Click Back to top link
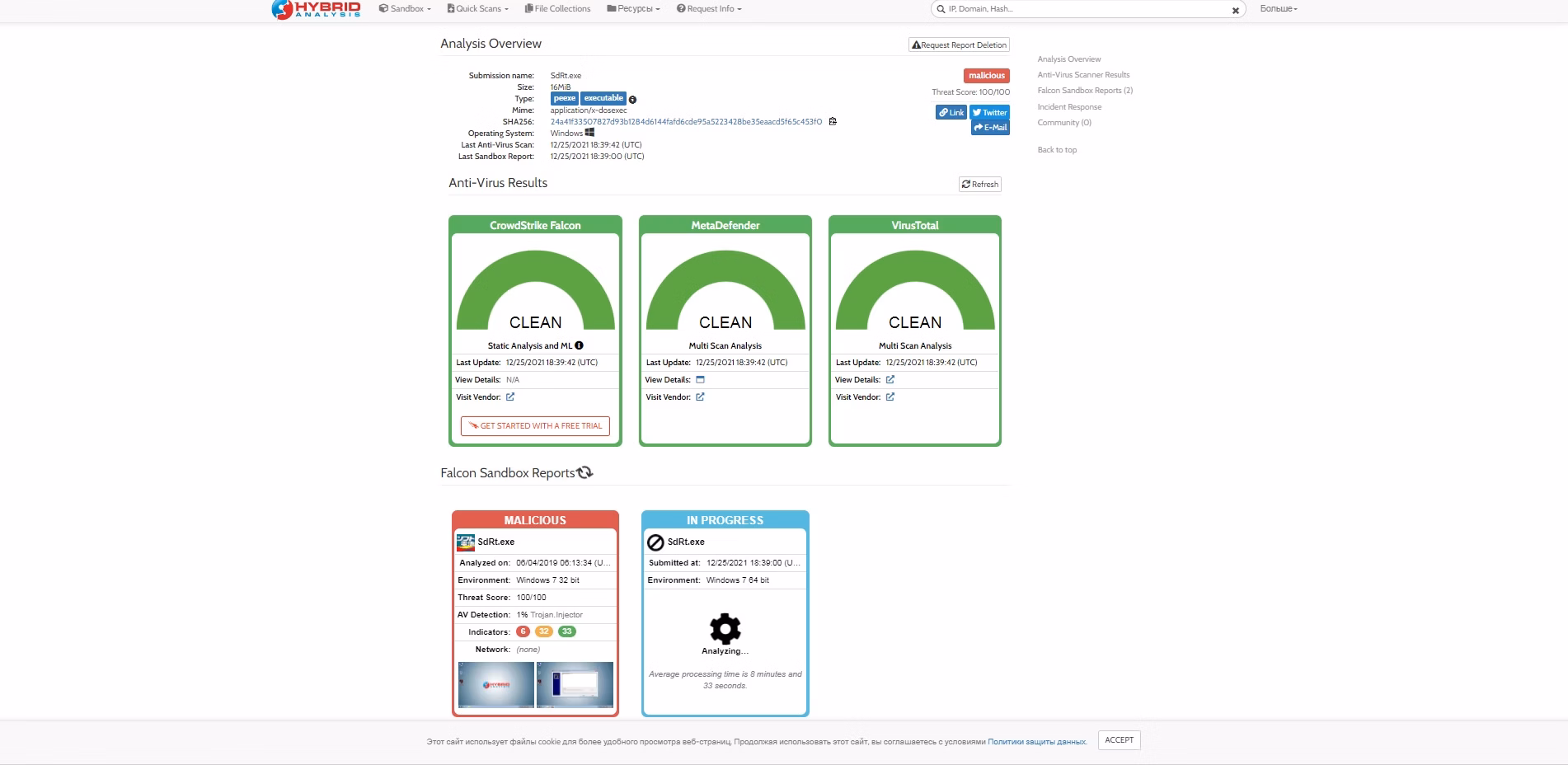 1057,150
